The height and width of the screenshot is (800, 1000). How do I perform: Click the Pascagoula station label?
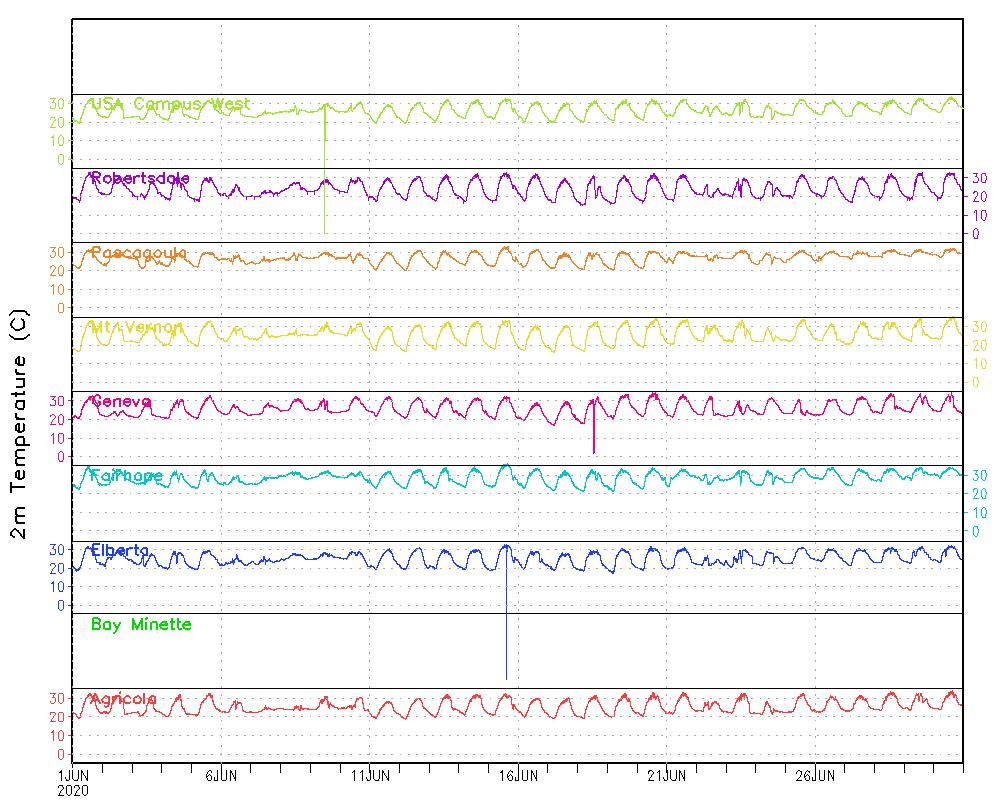(x=139, y=253)
